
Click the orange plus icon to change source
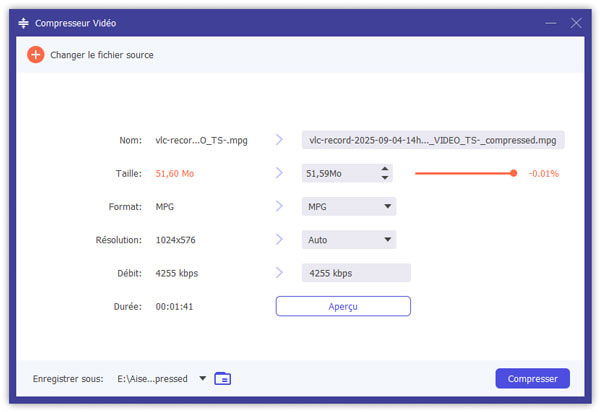point(36,55)
